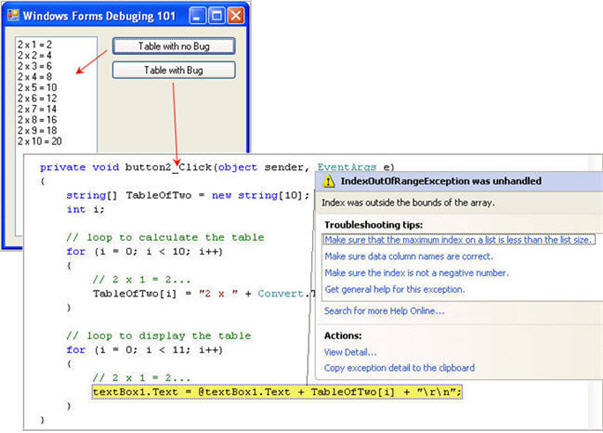Click 'Copy exception detail to the clipboard'
Image resolution: width=603 pixels, height=433 pixels.
point(399,368)
